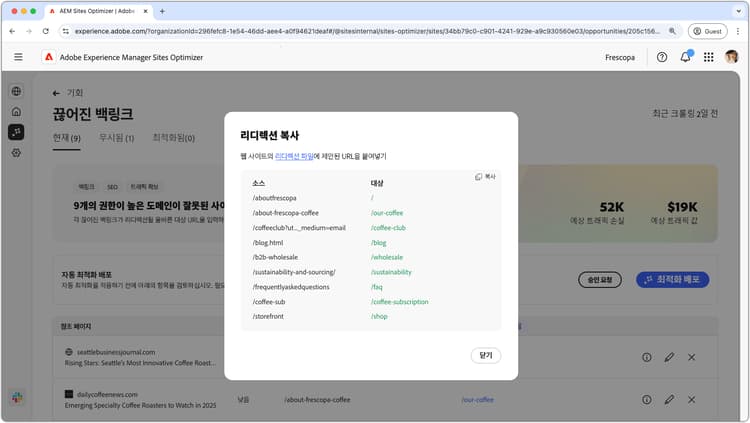The height and width of the screenshot is (423, 750).
Task: Click the $19K traffic value
Action: [682, 207]
